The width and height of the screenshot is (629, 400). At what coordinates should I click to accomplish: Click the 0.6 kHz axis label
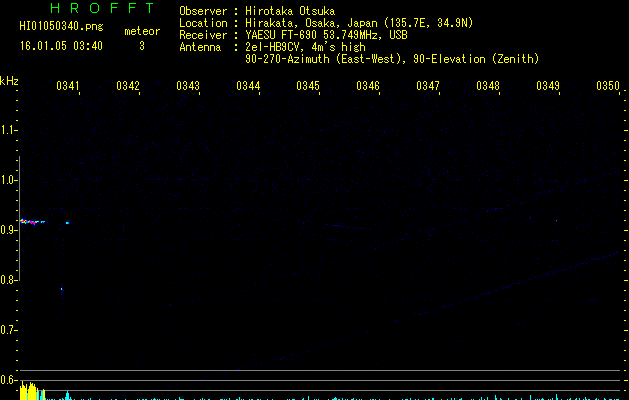[8, 380]
